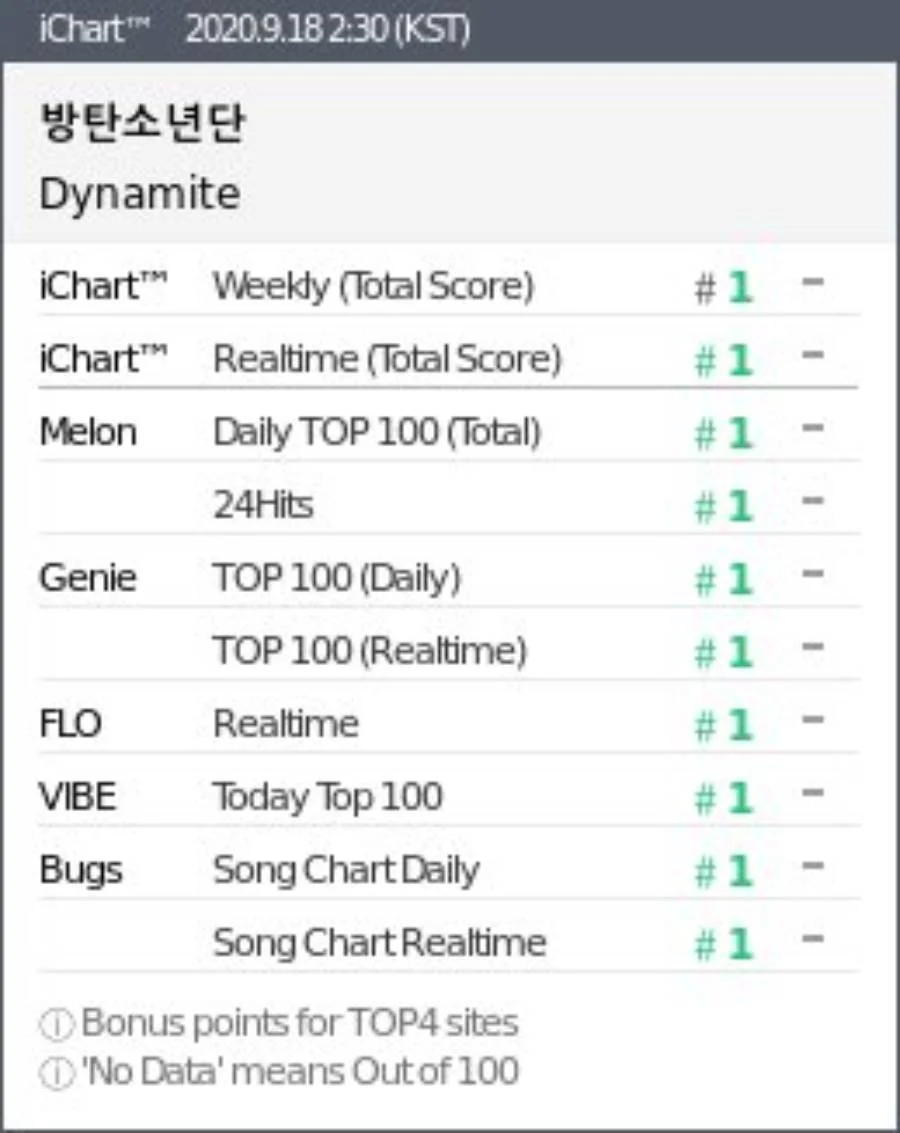Click the 2020.9.18 2:30 (KST) timestamp
Image resolution: width=900 pixels, height=1133 pixels.
point(328,30)
